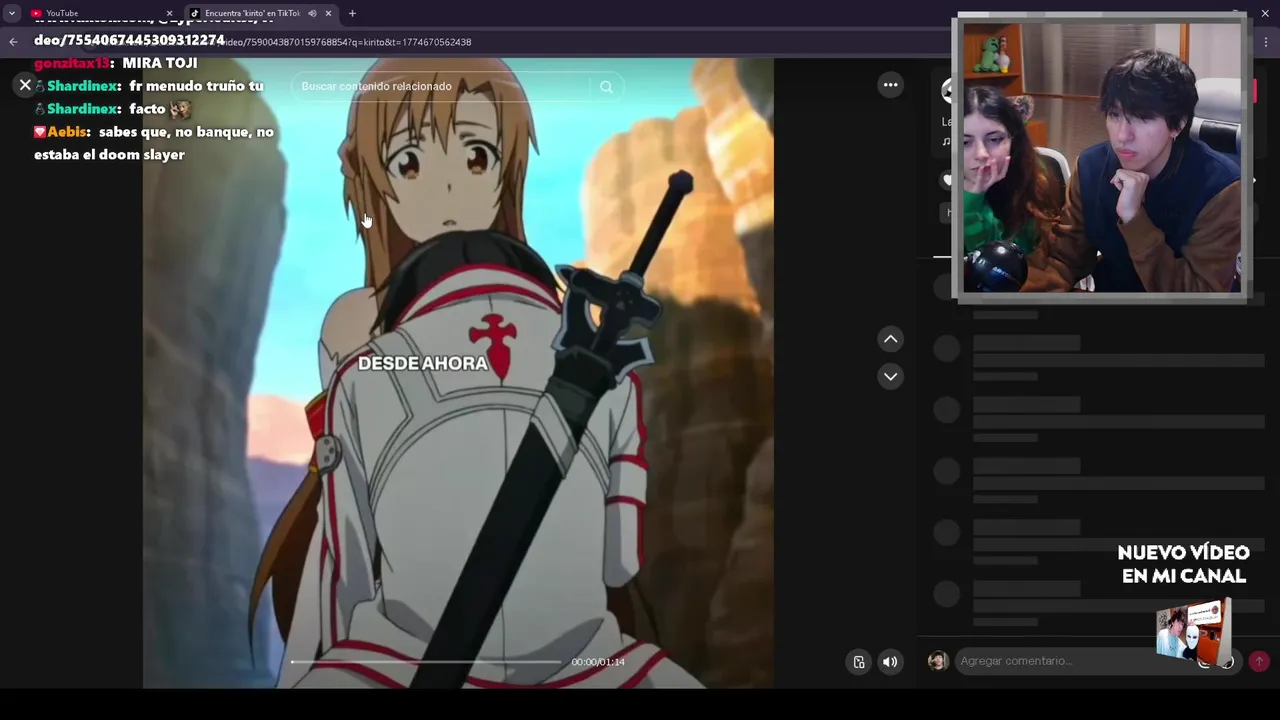Click the webcam overlay video
The height and width of the screenshot is (720, 1280).
1102,158
